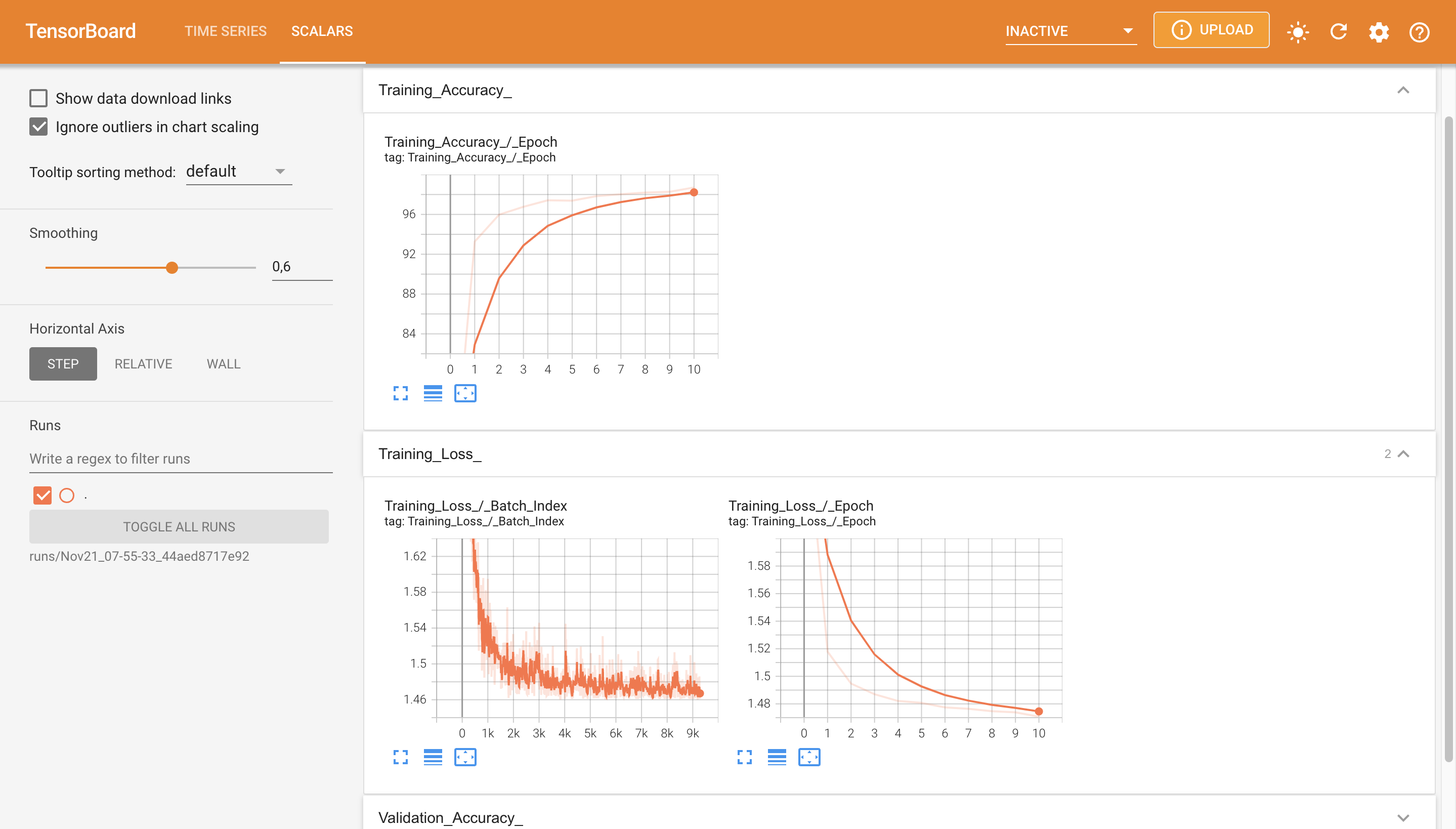Enable Show data download links checkbox
The width and height of the screenshot is (1456, 829).
(38, 99)
